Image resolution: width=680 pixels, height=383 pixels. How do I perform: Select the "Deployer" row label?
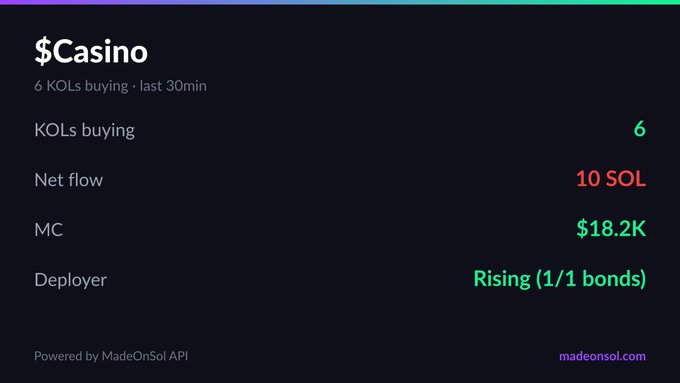pyautogui.click(x=71, y=280)
